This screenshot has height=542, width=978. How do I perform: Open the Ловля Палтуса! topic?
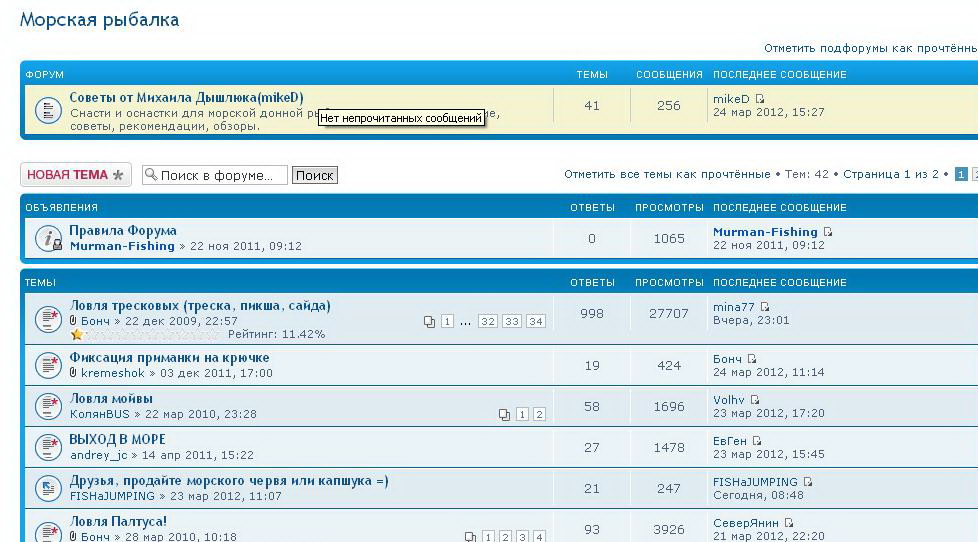coord(118,521)
